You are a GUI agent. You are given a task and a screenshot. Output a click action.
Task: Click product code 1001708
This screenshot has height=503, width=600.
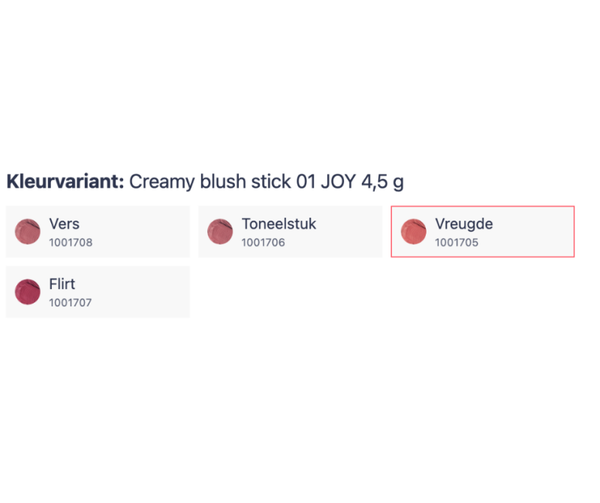(x=71, y=243)
